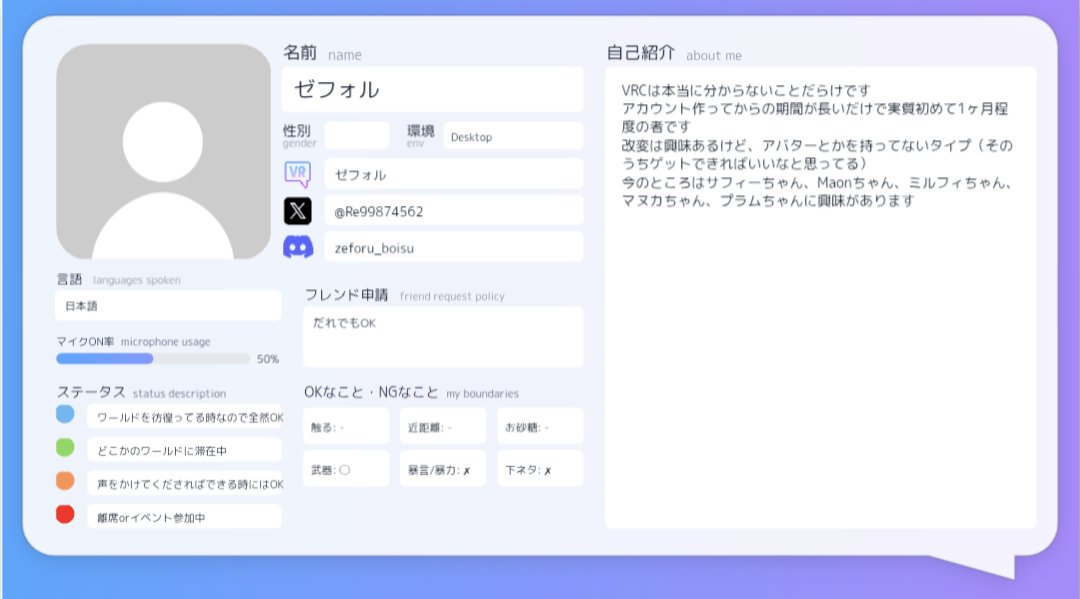Click the name field showing ゼフォル

tap(433, 90)
